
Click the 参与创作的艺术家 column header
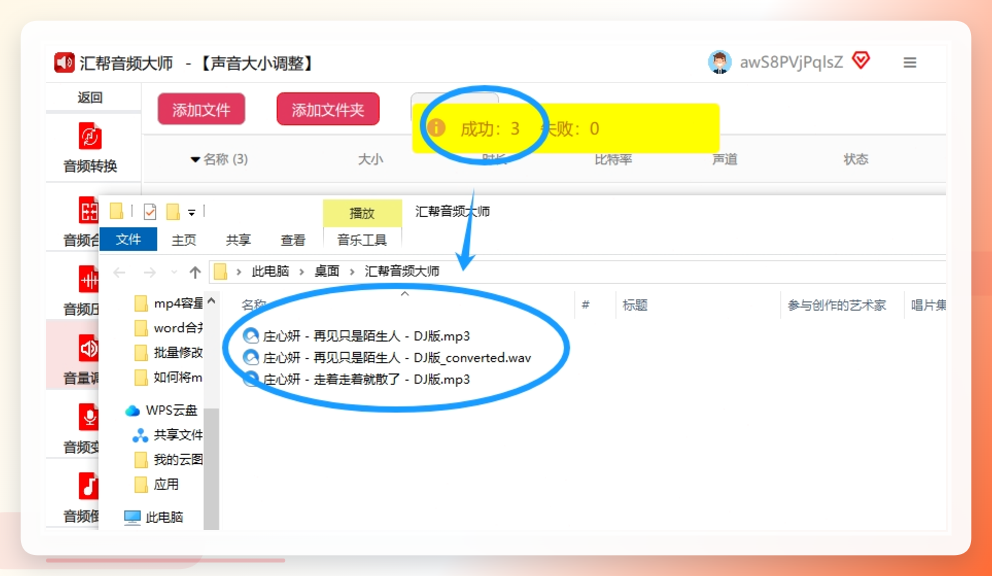click(x=836, y=305)
